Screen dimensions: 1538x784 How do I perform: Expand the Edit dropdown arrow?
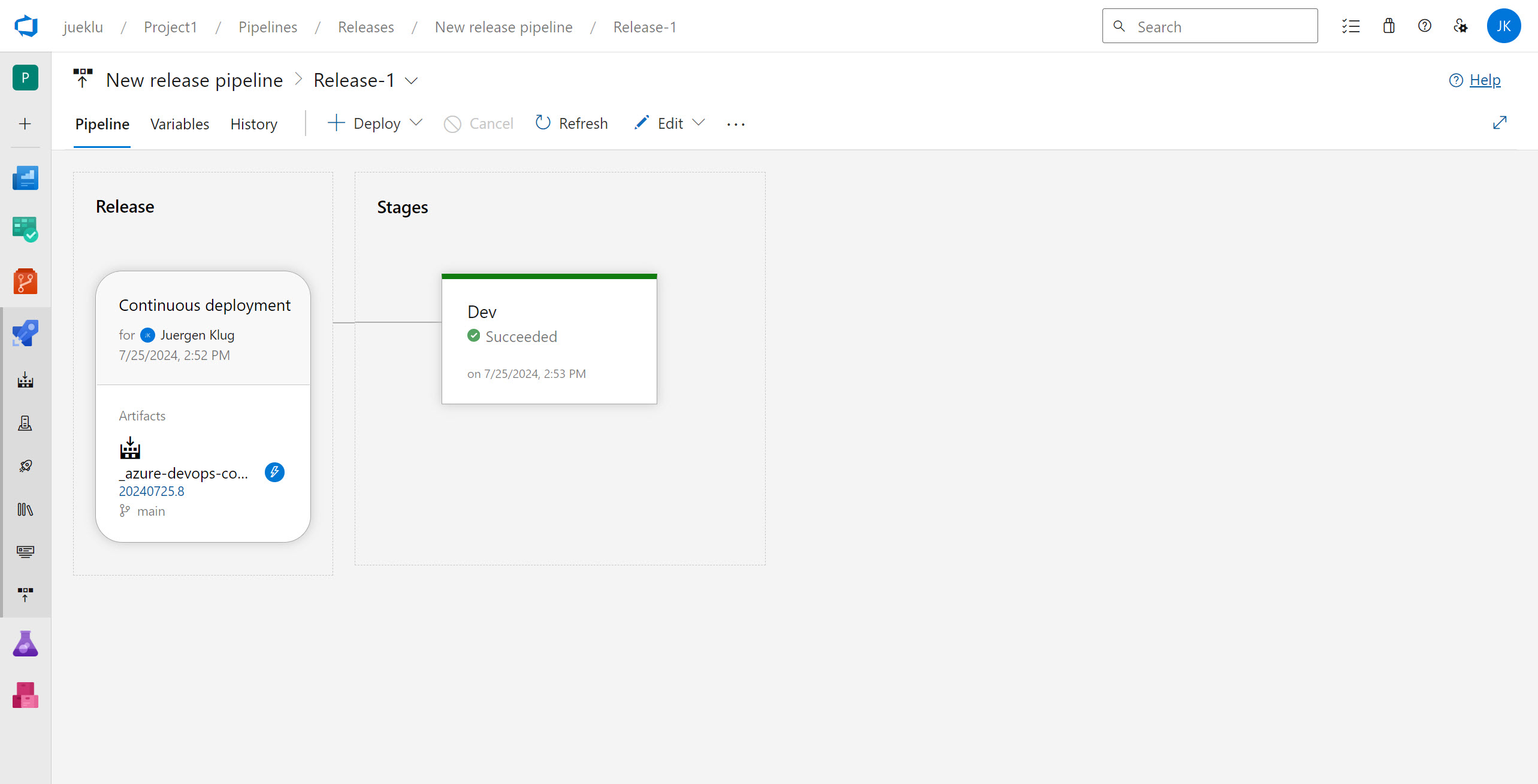point(698,123)
